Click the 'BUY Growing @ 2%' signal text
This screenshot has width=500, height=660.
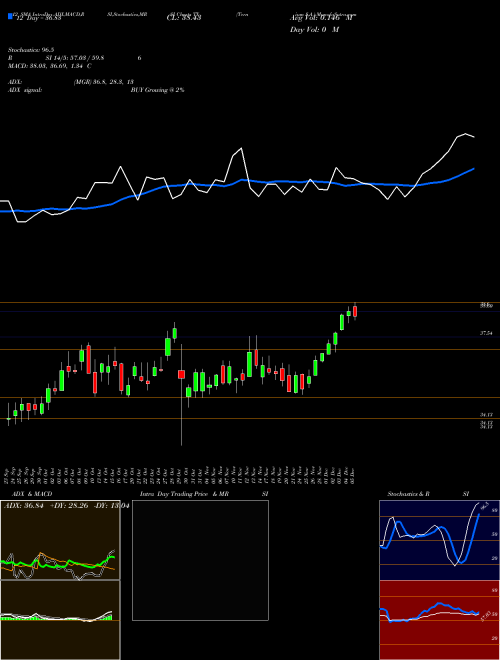click(157, 90)
